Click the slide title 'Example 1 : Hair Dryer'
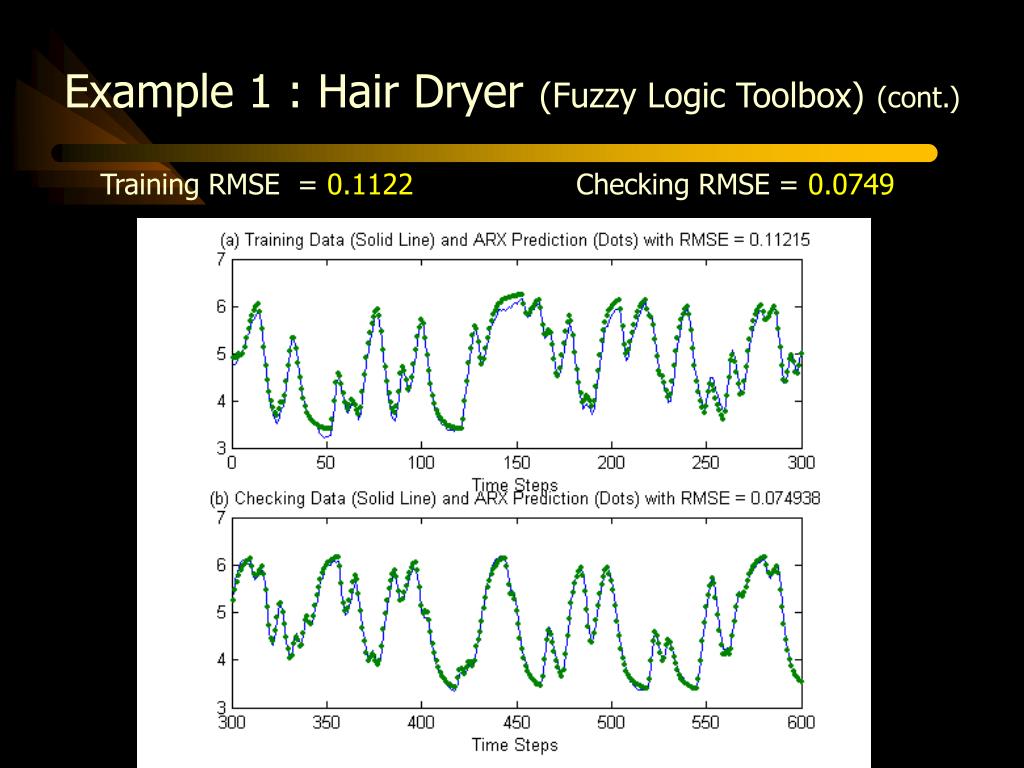Image resolution: width=1024 pixels, height=768 pixels. pos(293,91)
